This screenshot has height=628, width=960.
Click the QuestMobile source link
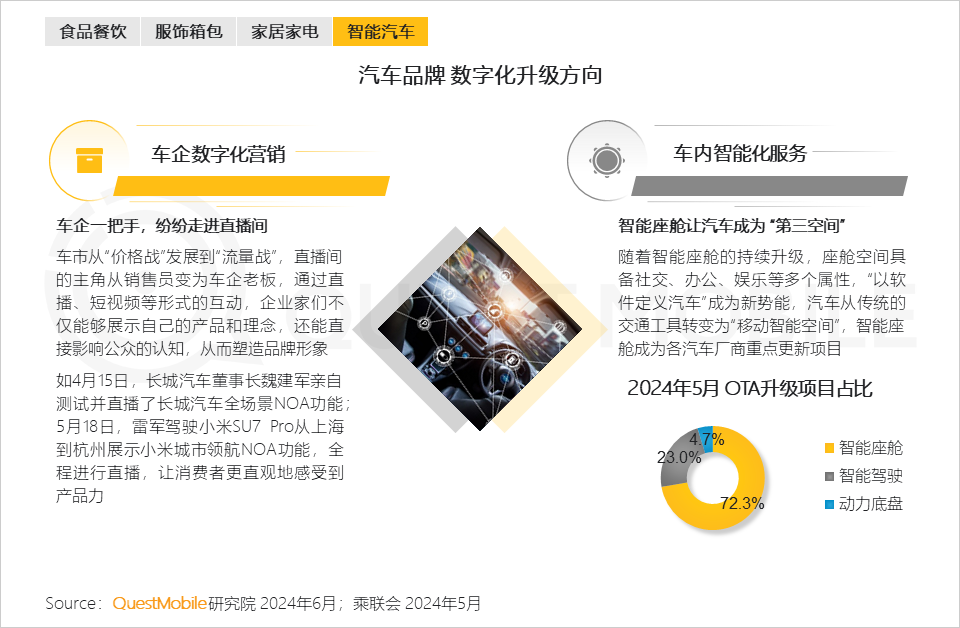(159, 603)
